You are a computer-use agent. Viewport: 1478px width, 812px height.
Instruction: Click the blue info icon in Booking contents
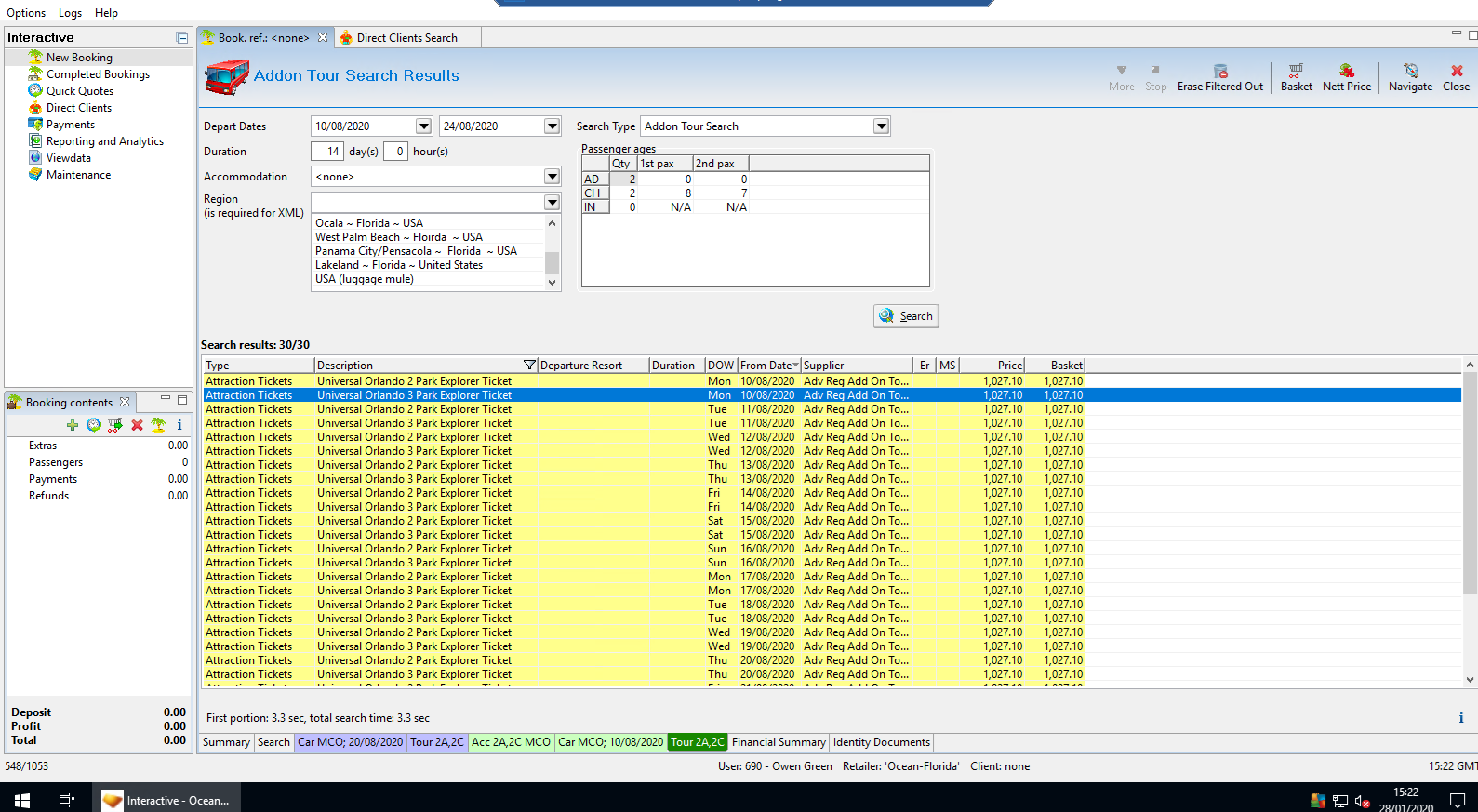[180, 425]
